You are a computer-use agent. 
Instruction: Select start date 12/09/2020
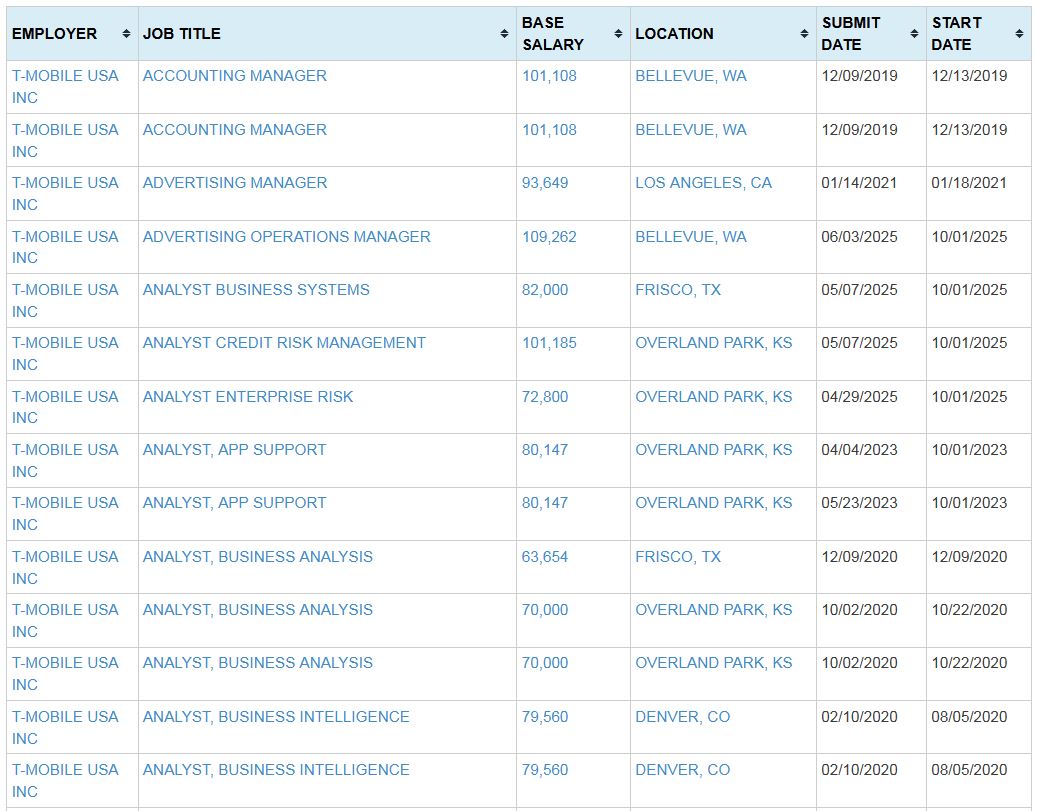point(969,557)
